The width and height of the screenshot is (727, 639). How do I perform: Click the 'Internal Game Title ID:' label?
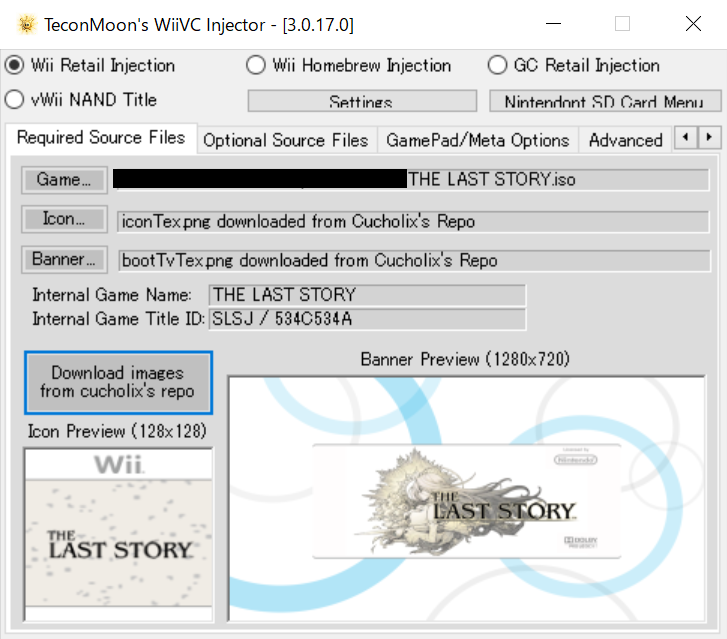click(118, 319)
